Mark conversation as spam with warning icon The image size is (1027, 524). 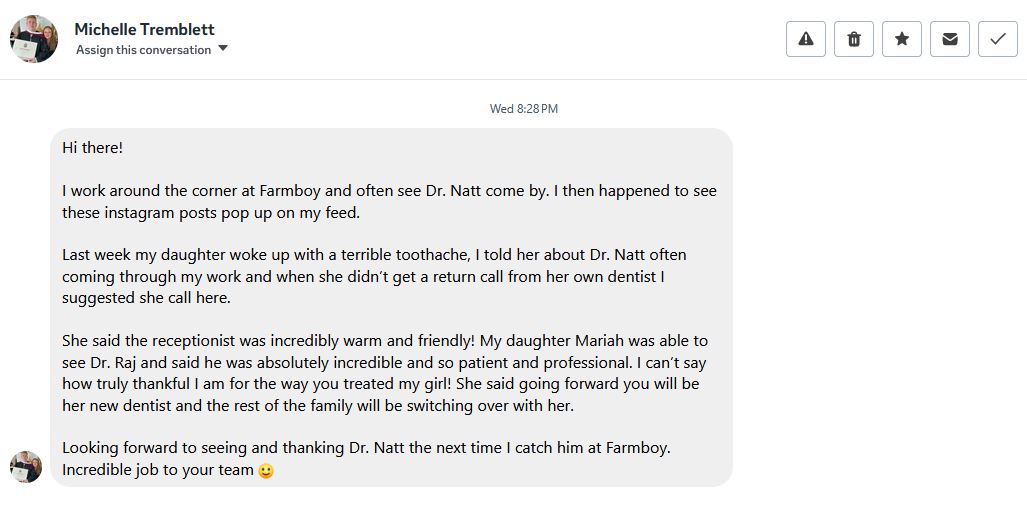click(806, 39)
